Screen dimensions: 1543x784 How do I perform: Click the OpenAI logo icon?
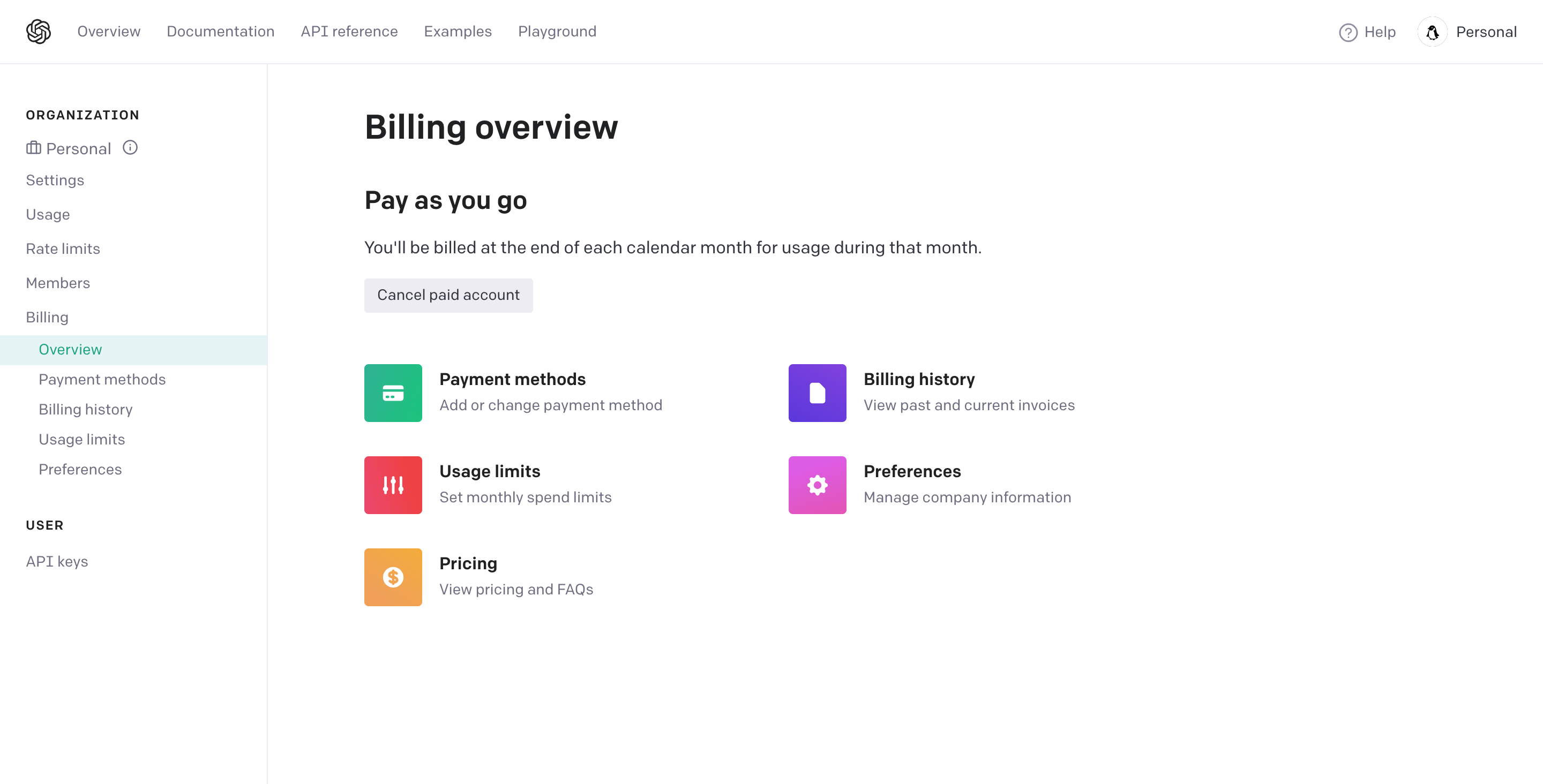(39, 31)
